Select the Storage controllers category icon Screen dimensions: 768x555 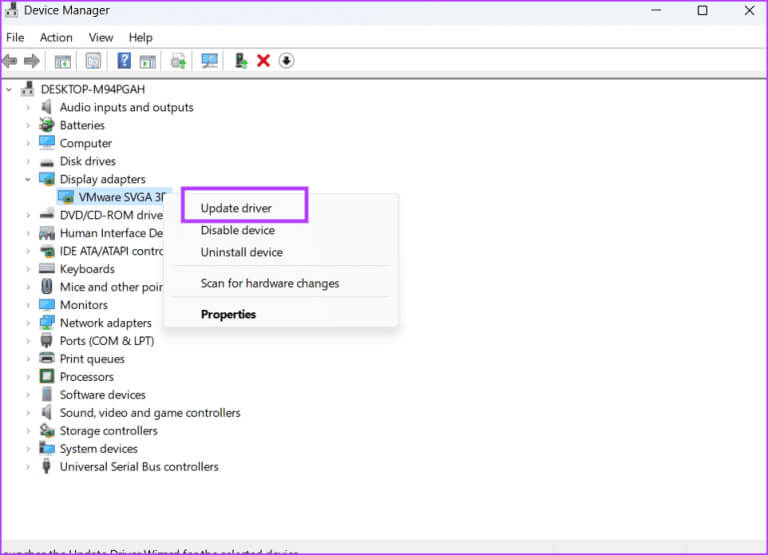tap(47, 430)
